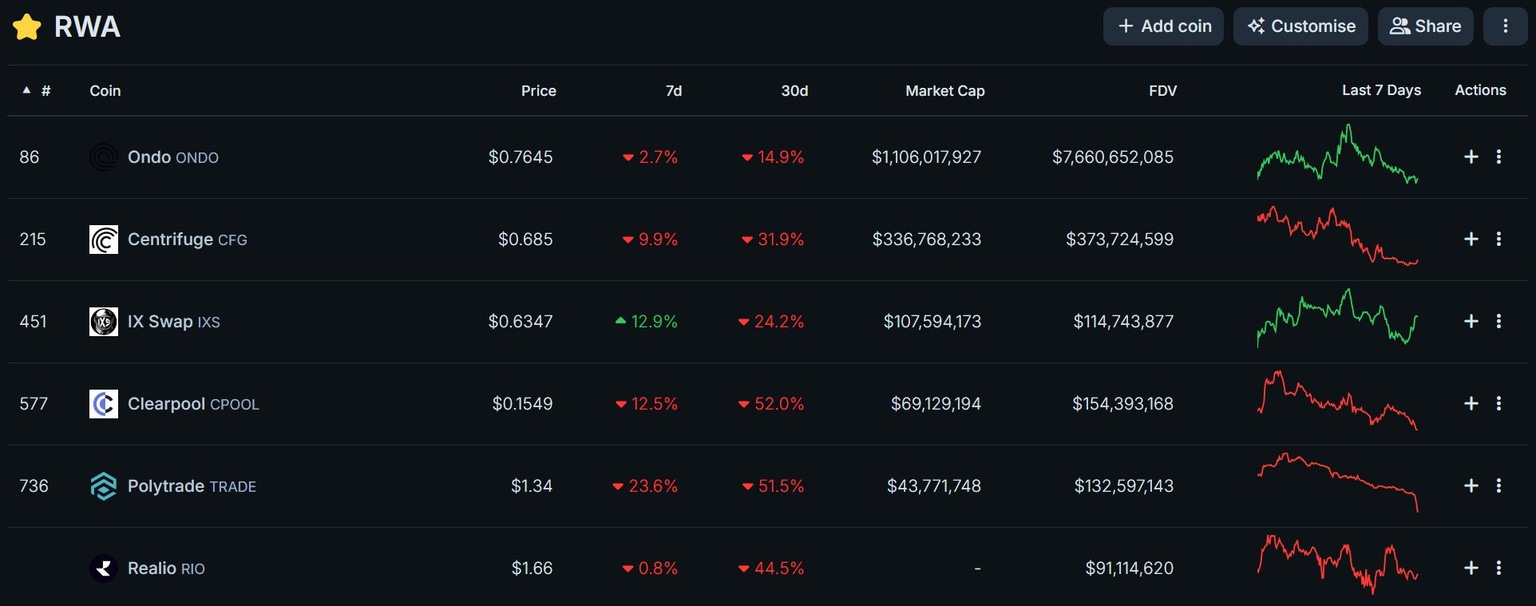The image size is (1536, 606).
Task: Open the Customise button
Action: tap(1301, 26)
